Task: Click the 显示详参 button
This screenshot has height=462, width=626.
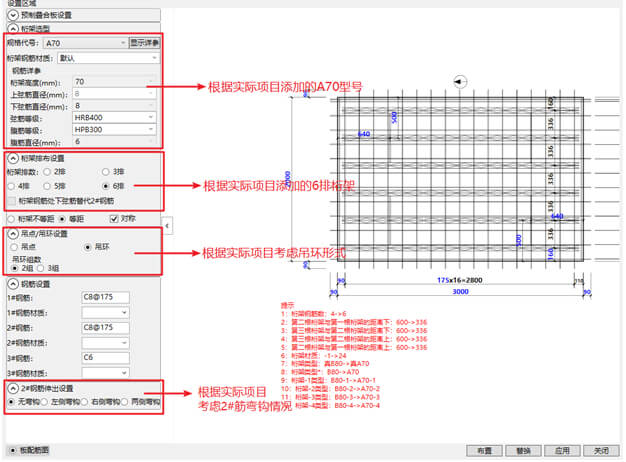Action: coord(145,43)
